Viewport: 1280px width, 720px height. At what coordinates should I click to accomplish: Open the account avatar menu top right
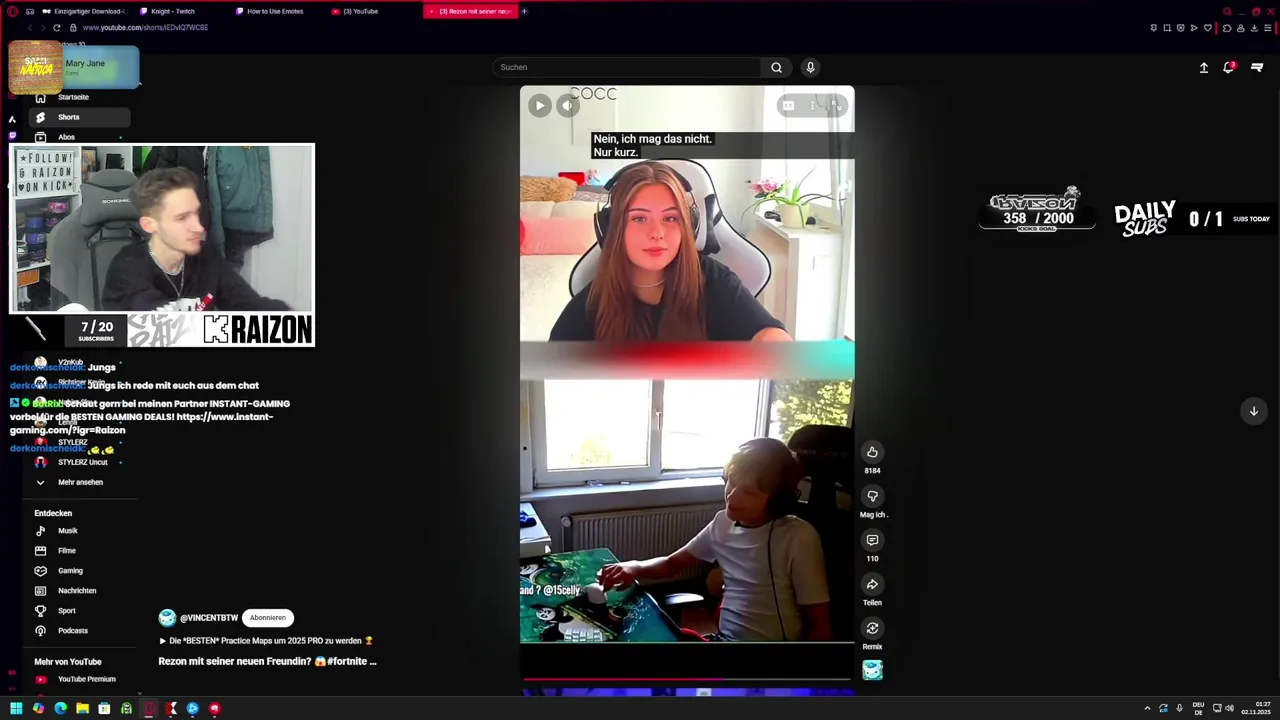tap(1257, 67)
